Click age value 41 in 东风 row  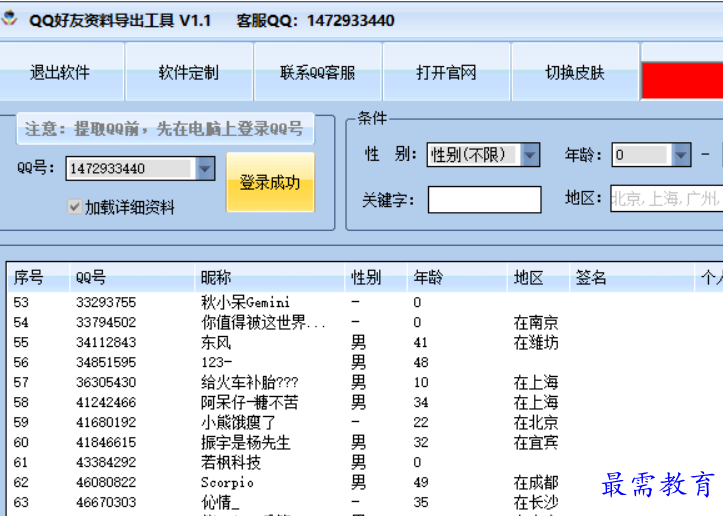pos(421,343)
